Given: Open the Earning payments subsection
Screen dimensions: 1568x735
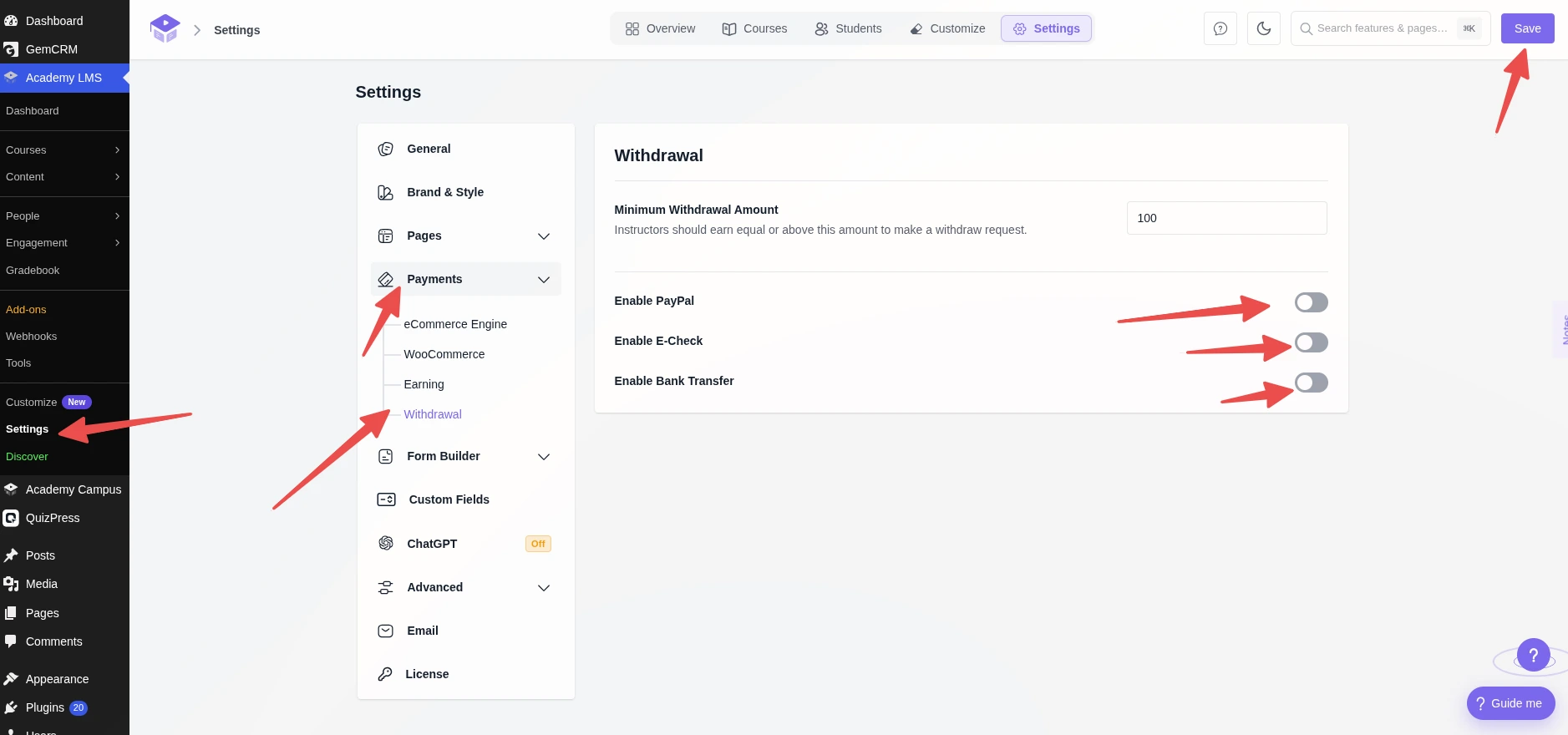Looking at the screenshot, I should click(424, 384).
